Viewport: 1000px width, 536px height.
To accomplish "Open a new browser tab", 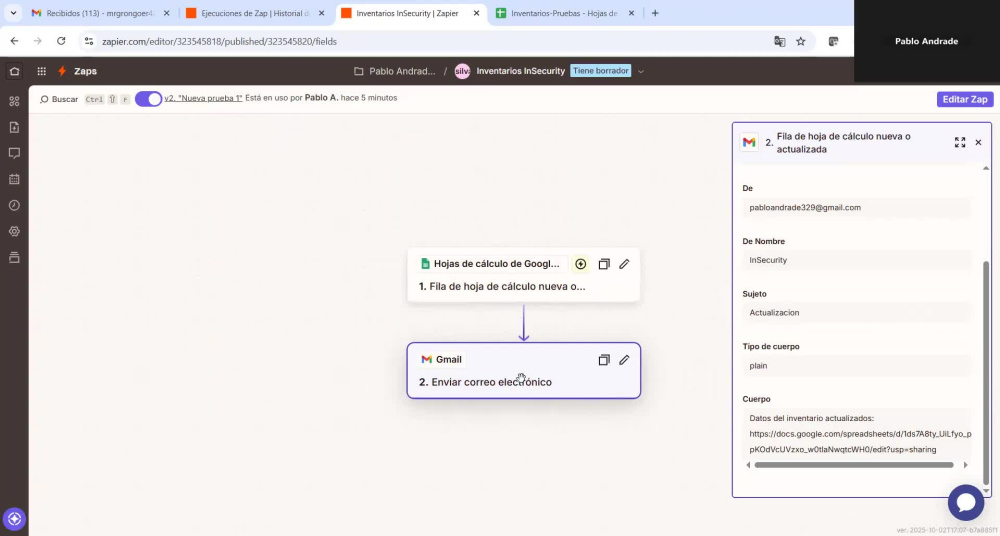I will click(654, 13).
